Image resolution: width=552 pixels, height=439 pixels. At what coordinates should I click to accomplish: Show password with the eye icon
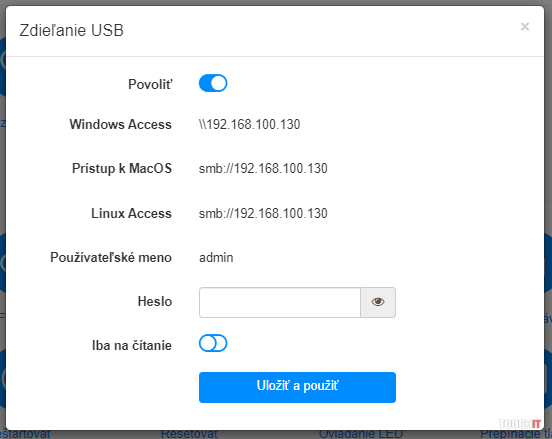point(378,302)
